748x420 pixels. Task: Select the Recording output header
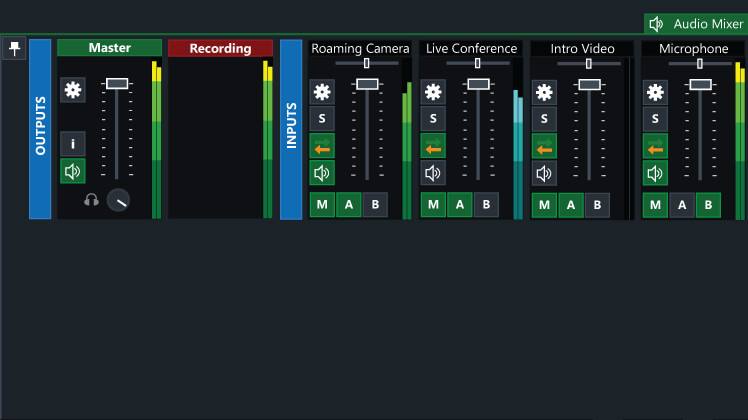click(x=220, y=48)
